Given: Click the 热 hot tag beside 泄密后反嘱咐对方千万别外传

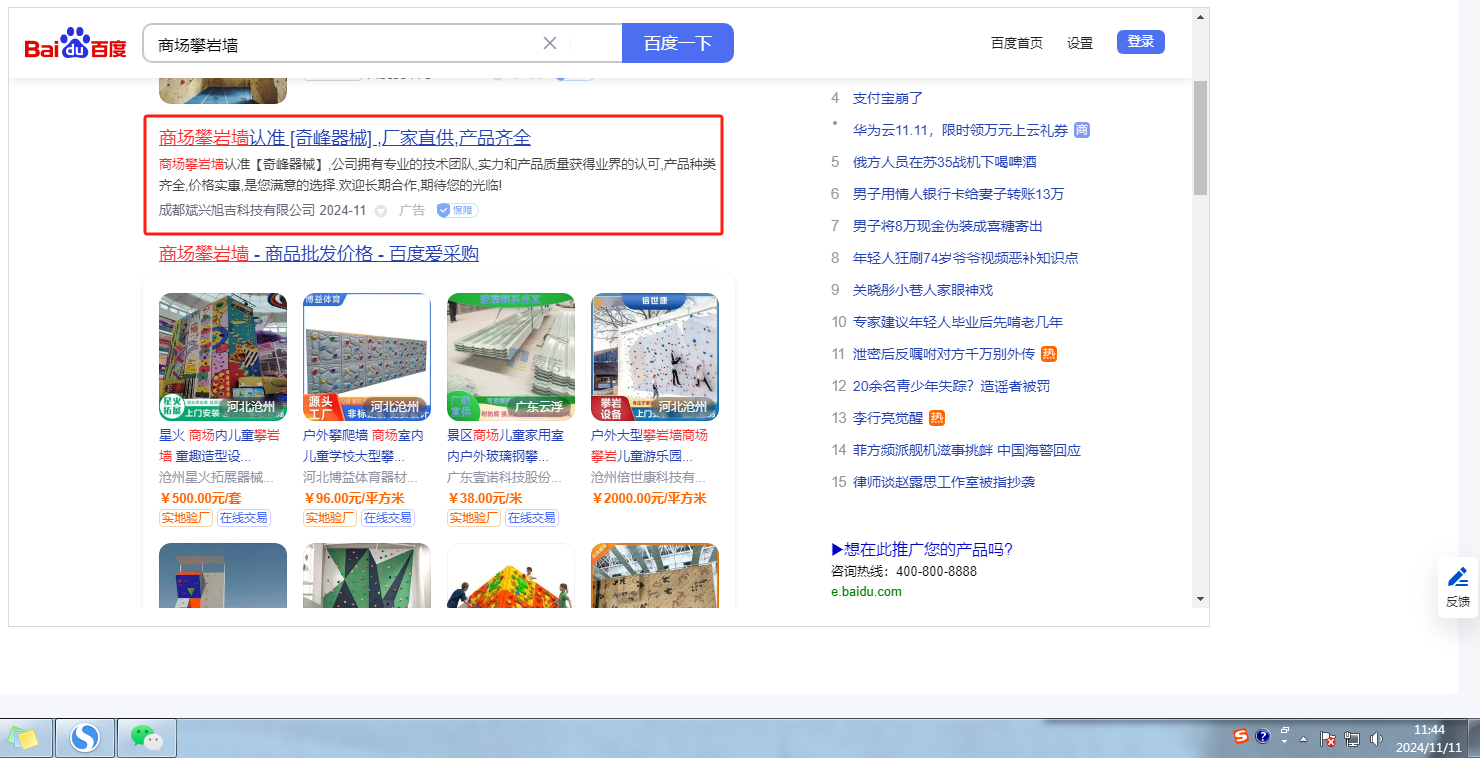Looking at the screenshot, I should 1049,354.
